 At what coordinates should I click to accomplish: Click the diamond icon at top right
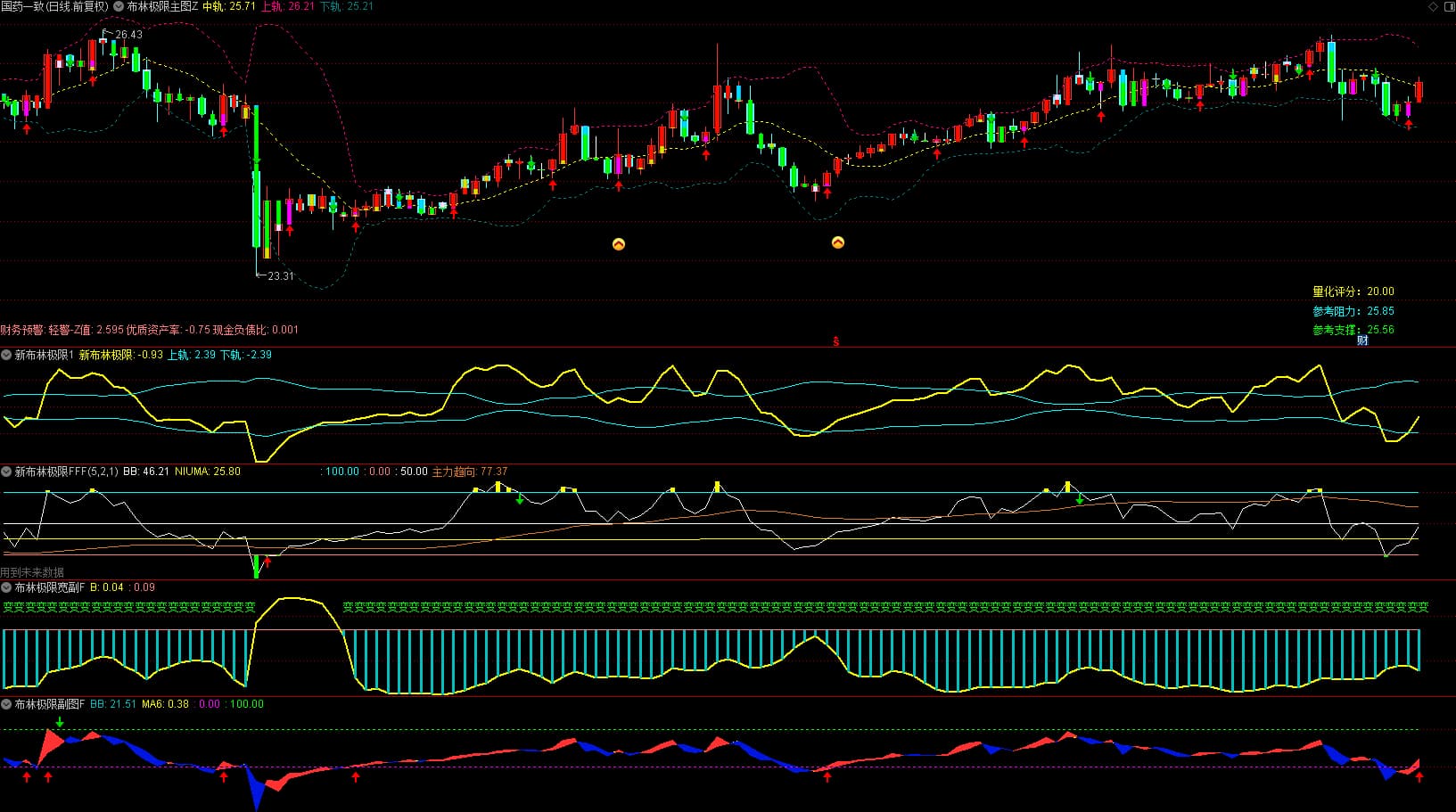pyautogui.click(x=1433, y=6)
